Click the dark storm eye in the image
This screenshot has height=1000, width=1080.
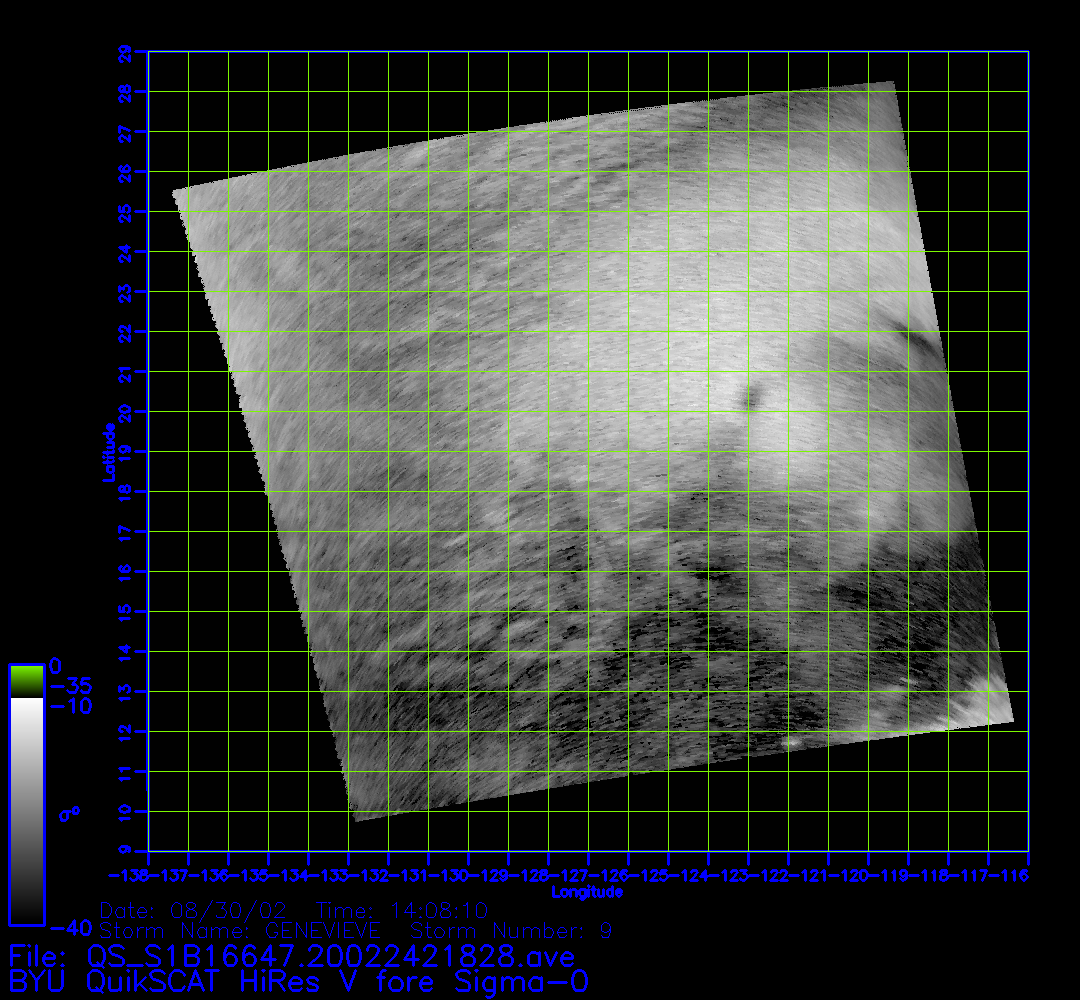(x=748, y=398)
